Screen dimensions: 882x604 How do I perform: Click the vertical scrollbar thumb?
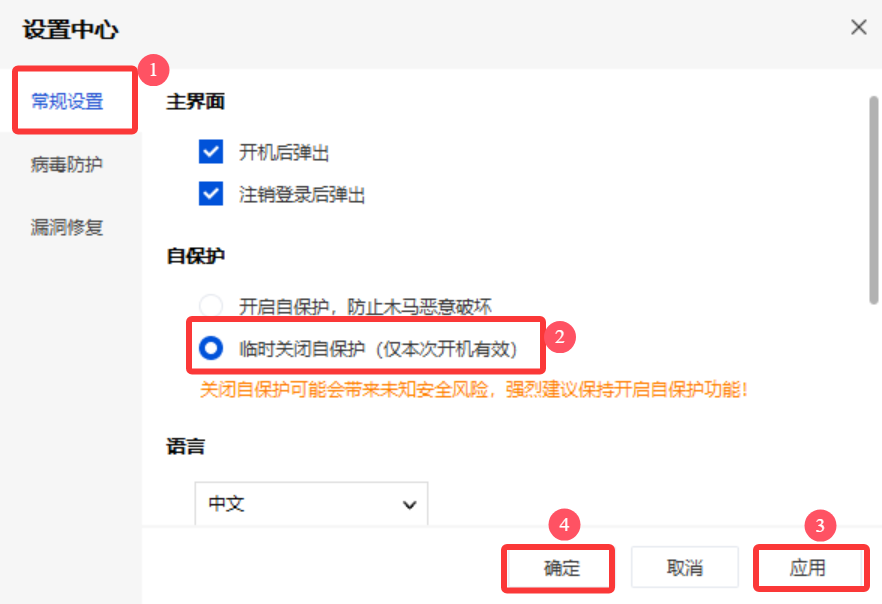pos(874,200)
